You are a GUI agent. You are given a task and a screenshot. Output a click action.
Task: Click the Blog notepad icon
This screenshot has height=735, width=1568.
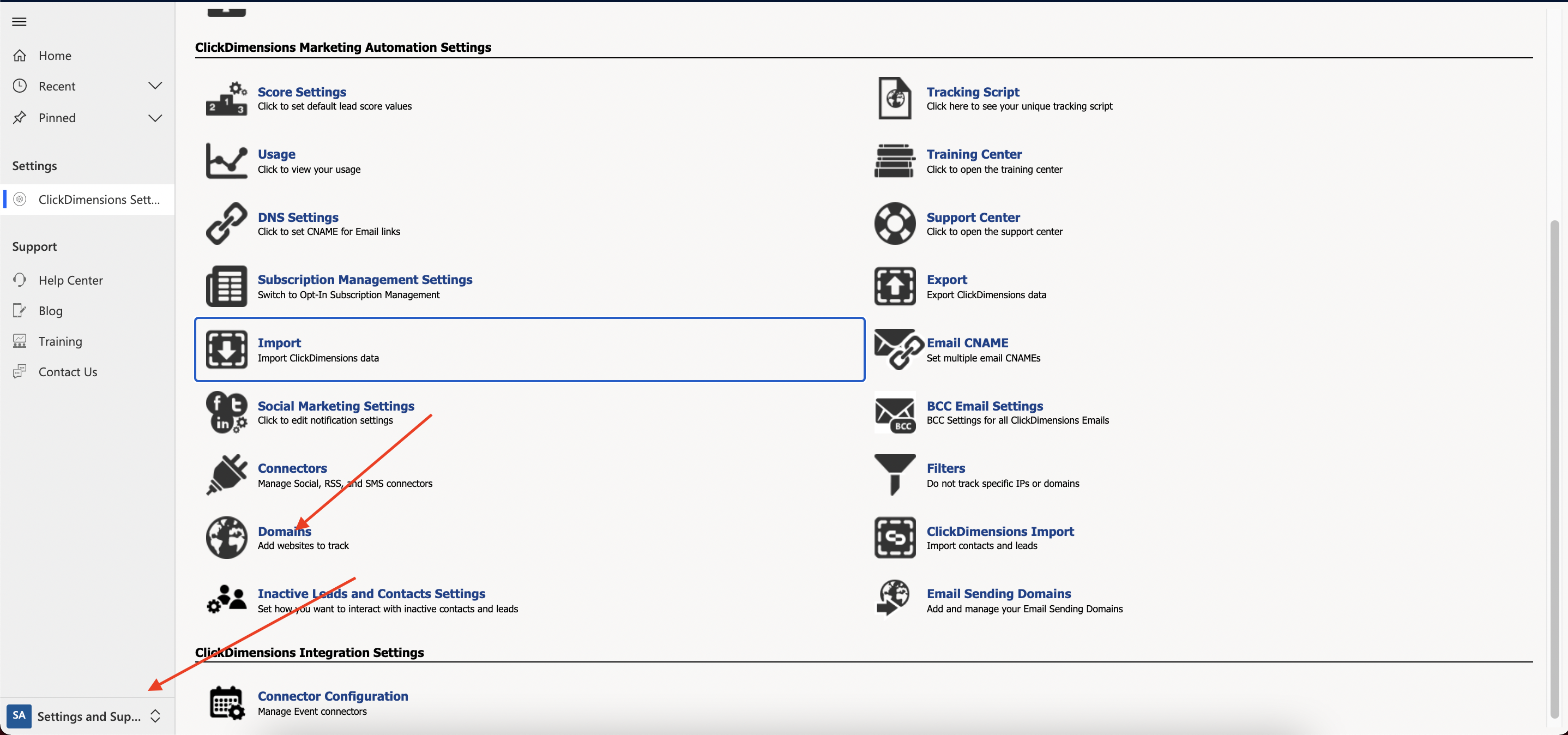coord(20,311)
